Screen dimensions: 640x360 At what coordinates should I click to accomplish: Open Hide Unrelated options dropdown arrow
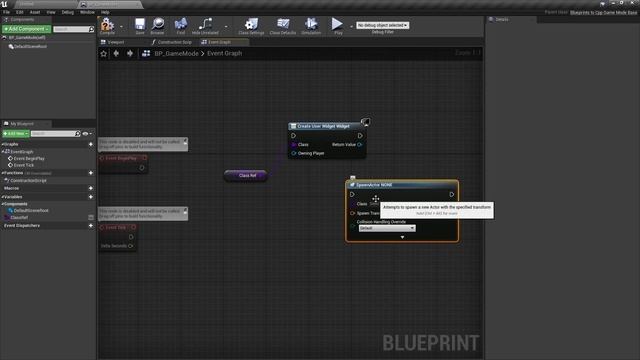(x=226, y=27)
